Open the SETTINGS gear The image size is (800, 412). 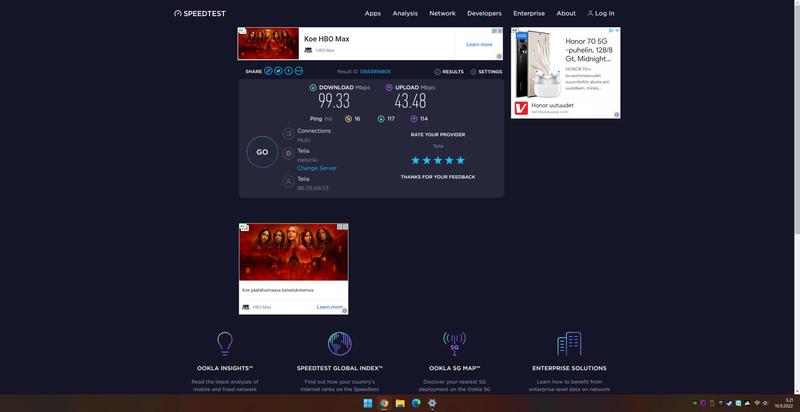click(x=485, y=72)
